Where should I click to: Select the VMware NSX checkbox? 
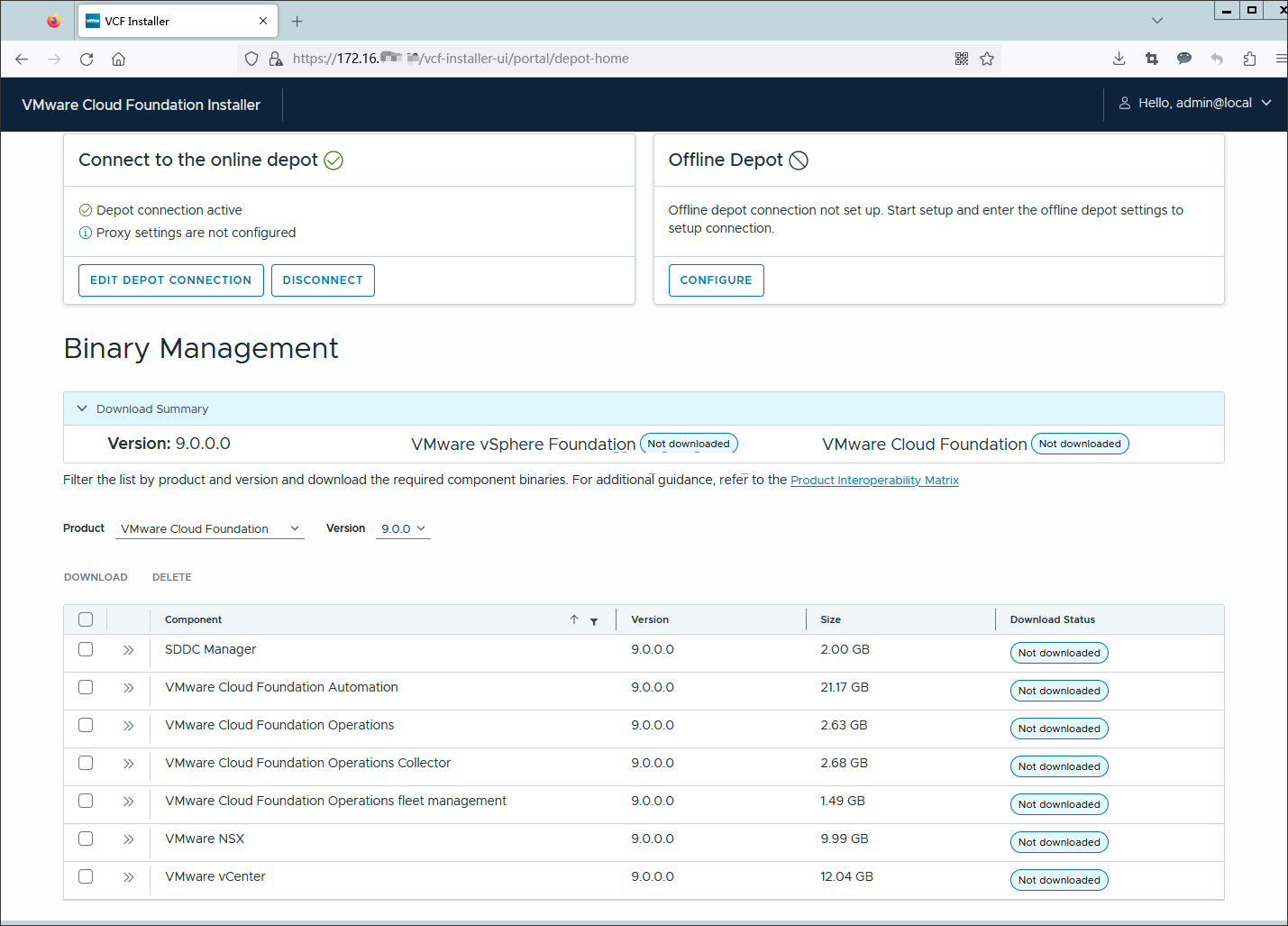pyautogui.click(x=86, y=839)
